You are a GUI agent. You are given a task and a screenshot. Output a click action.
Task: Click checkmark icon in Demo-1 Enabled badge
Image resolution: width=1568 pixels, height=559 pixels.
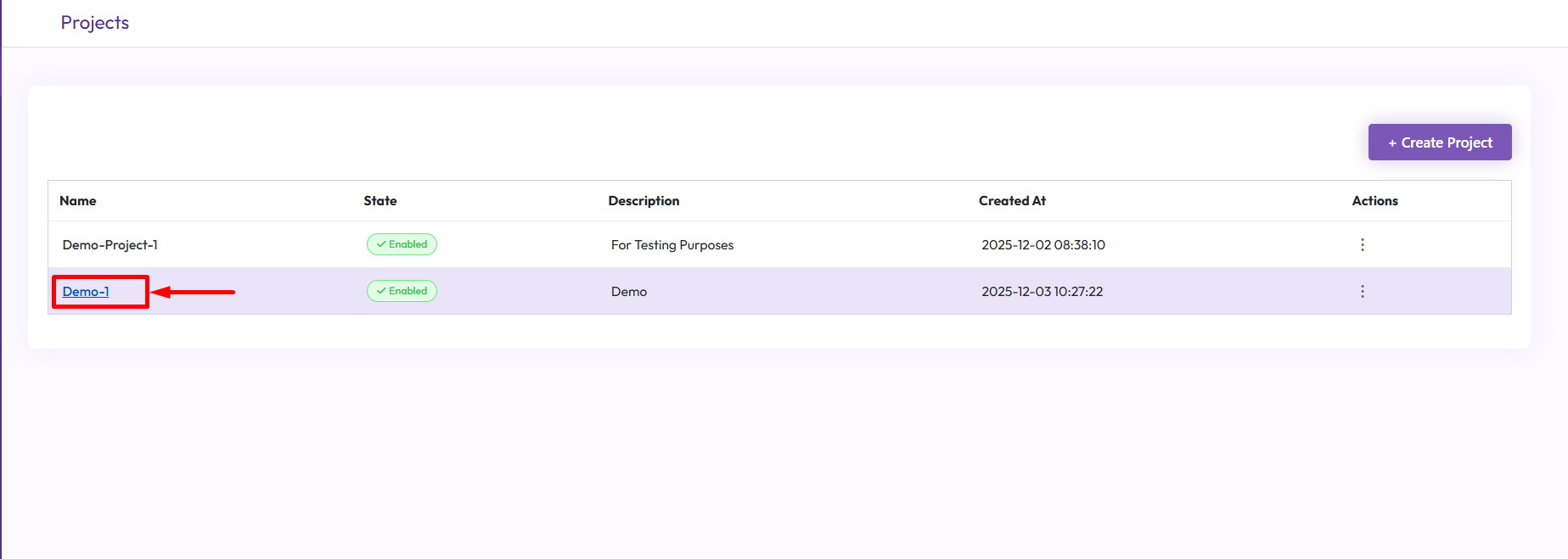[x=381, y=291]
